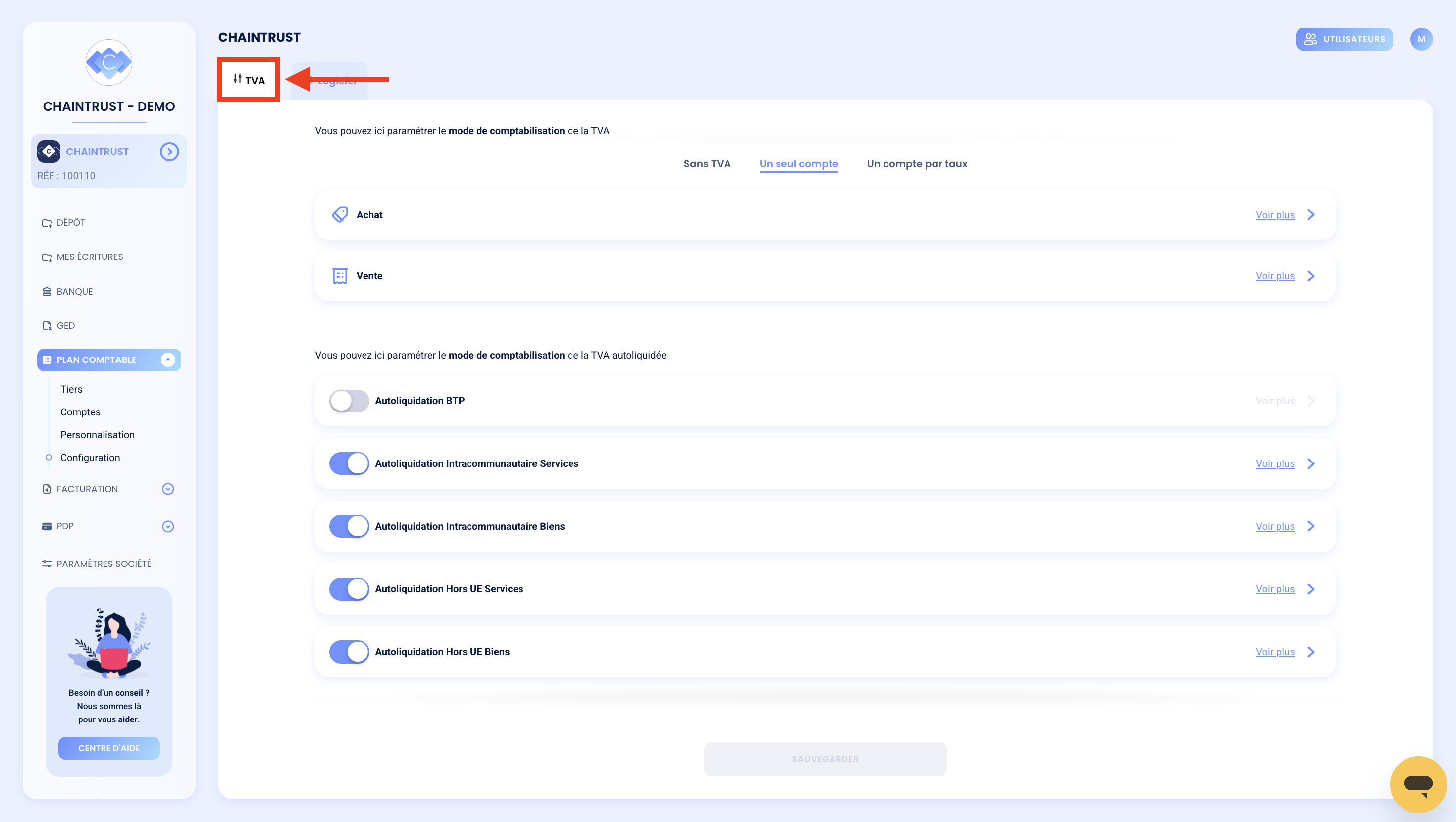
Task: Toggle Autoliquidation Hors UE Services off
Action: (349, 589)
